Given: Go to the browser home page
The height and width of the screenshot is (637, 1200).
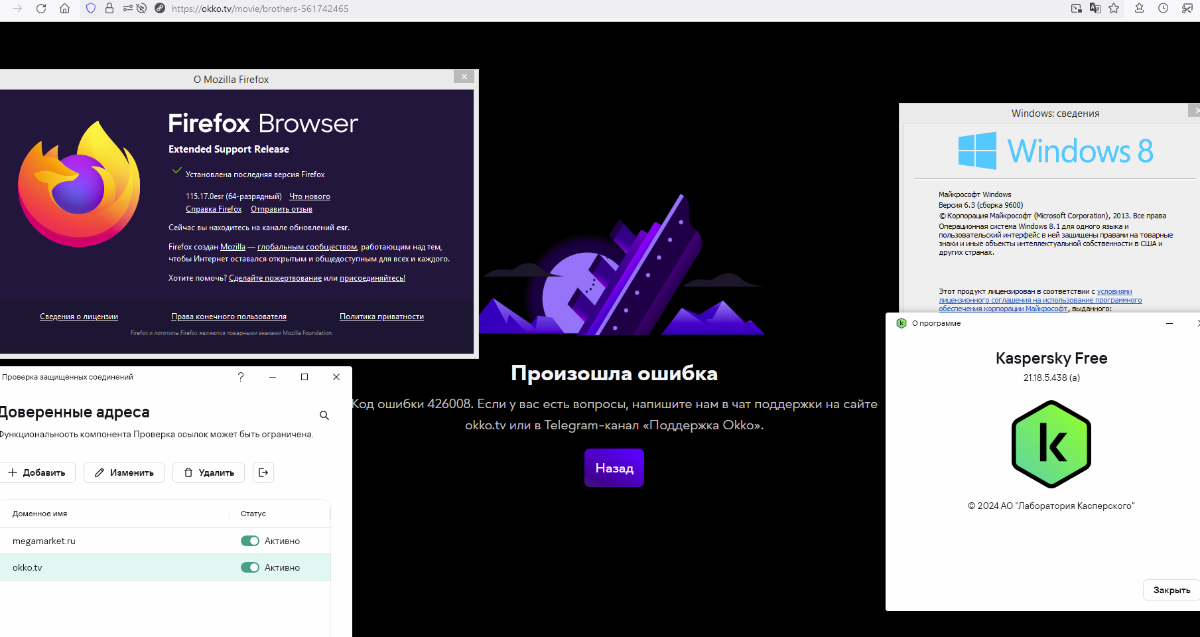Looking at the screenshot, I should tap(65, 8).
